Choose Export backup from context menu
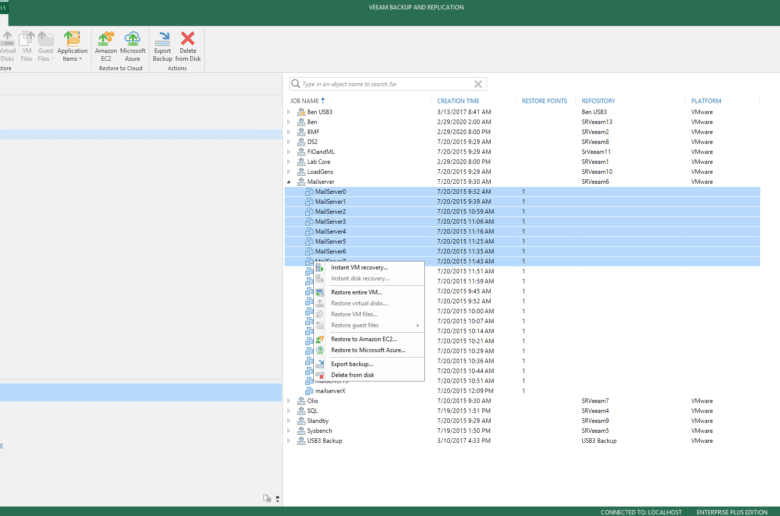780x516 pixels. point(369,364)
